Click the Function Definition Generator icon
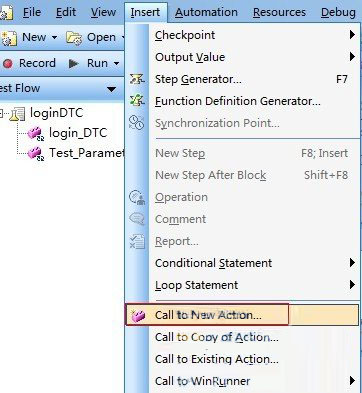This screenshot has height=393, width=362. tap(137, 101)
